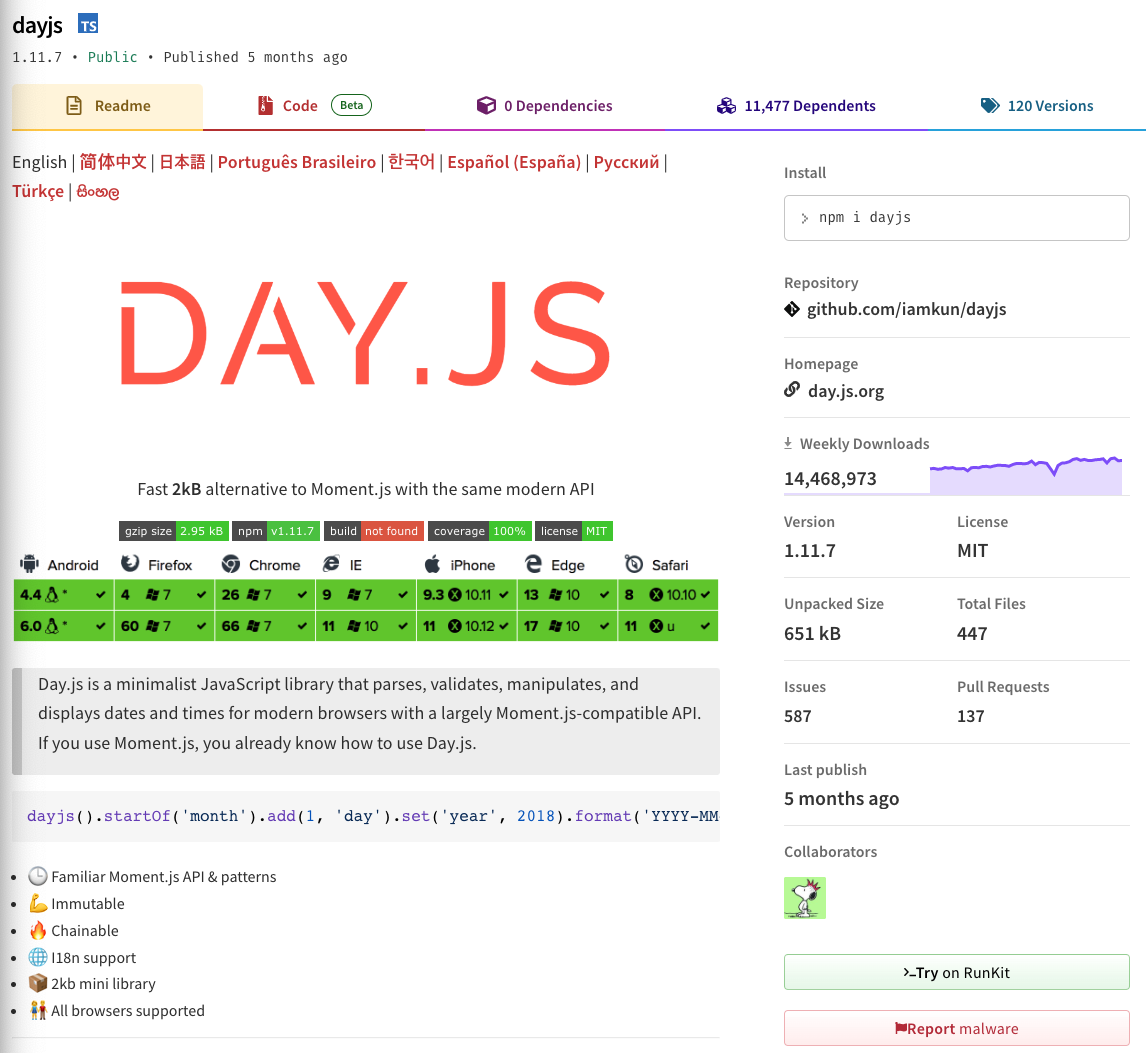Open the Português Brasileiro readme link
This screenshot has width=1148, height=1053.
297,162
